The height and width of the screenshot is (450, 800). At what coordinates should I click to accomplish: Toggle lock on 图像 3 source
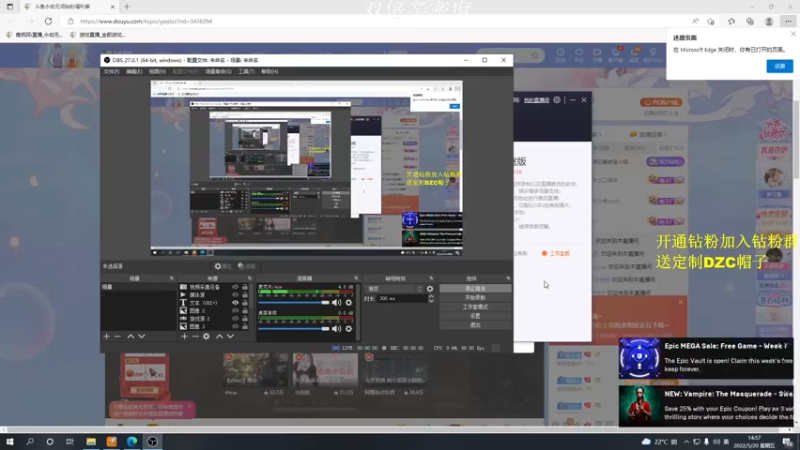click(x=245, y=327)
